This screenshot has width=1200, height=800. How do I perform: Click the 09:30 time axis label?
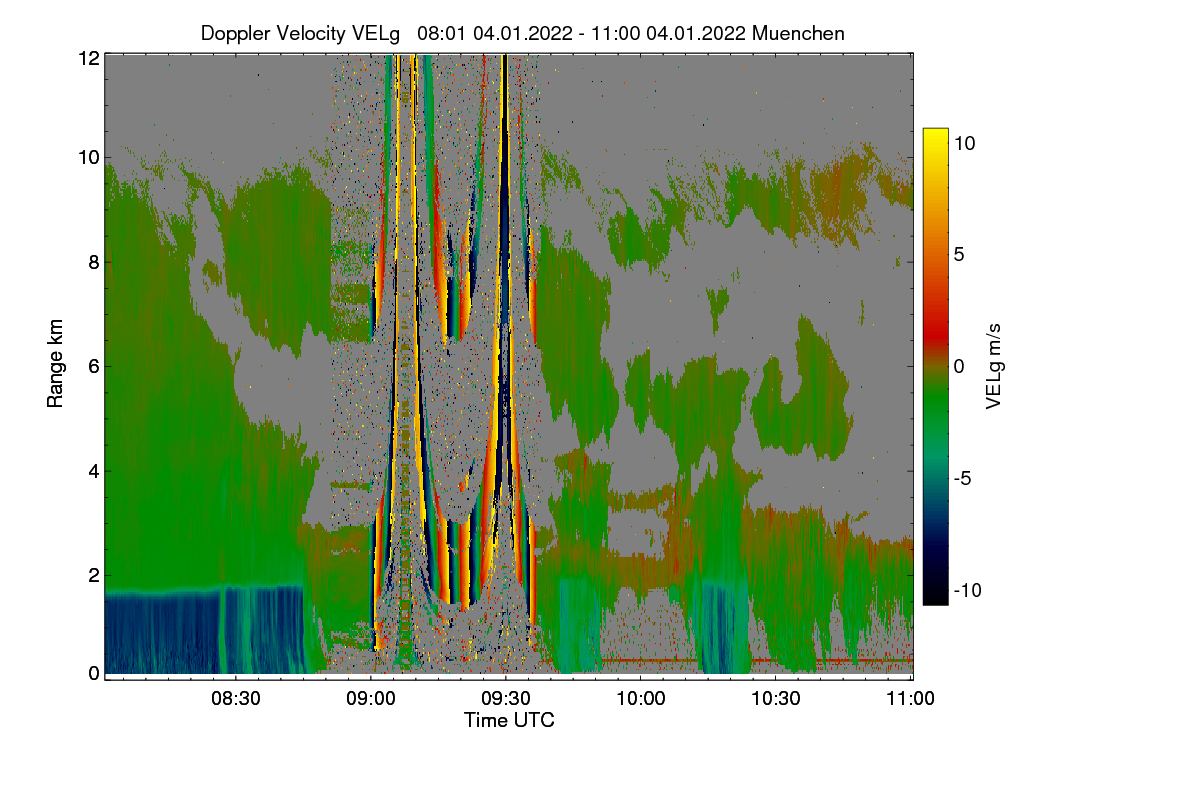click(x=506, y=699)
